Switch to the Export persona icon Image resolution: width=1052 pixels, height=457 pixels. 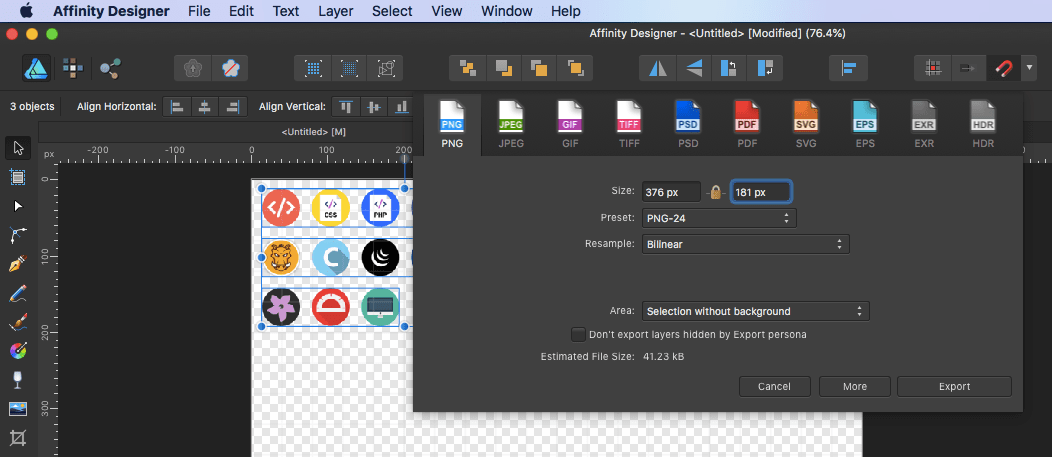pos(110,68)
